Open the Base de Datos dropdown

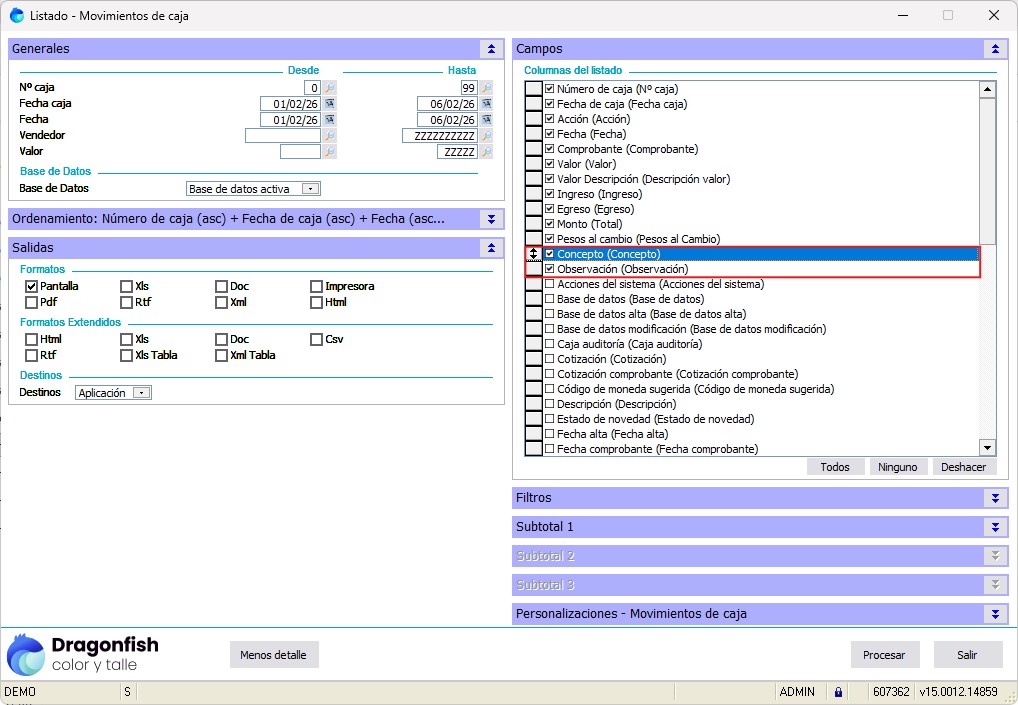(310, 189)
